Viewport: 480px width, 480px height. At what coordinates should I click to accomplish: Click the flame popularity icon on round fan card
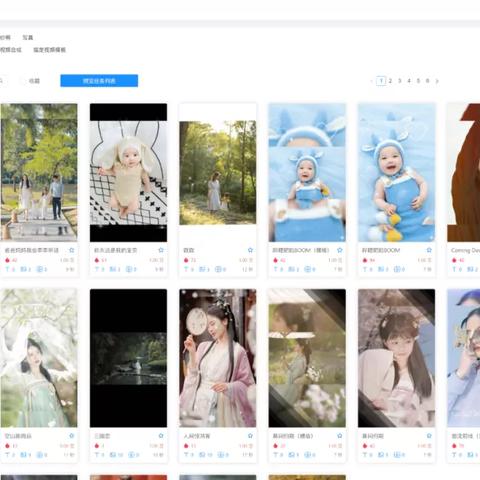click(186, 446)
